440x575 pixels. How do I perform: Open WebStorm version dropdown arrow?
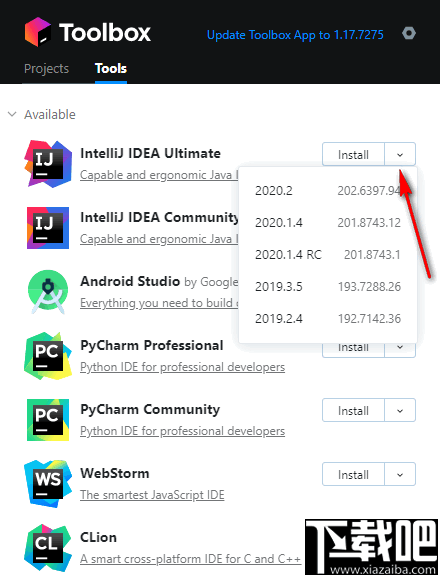click(x=400, y=475)
